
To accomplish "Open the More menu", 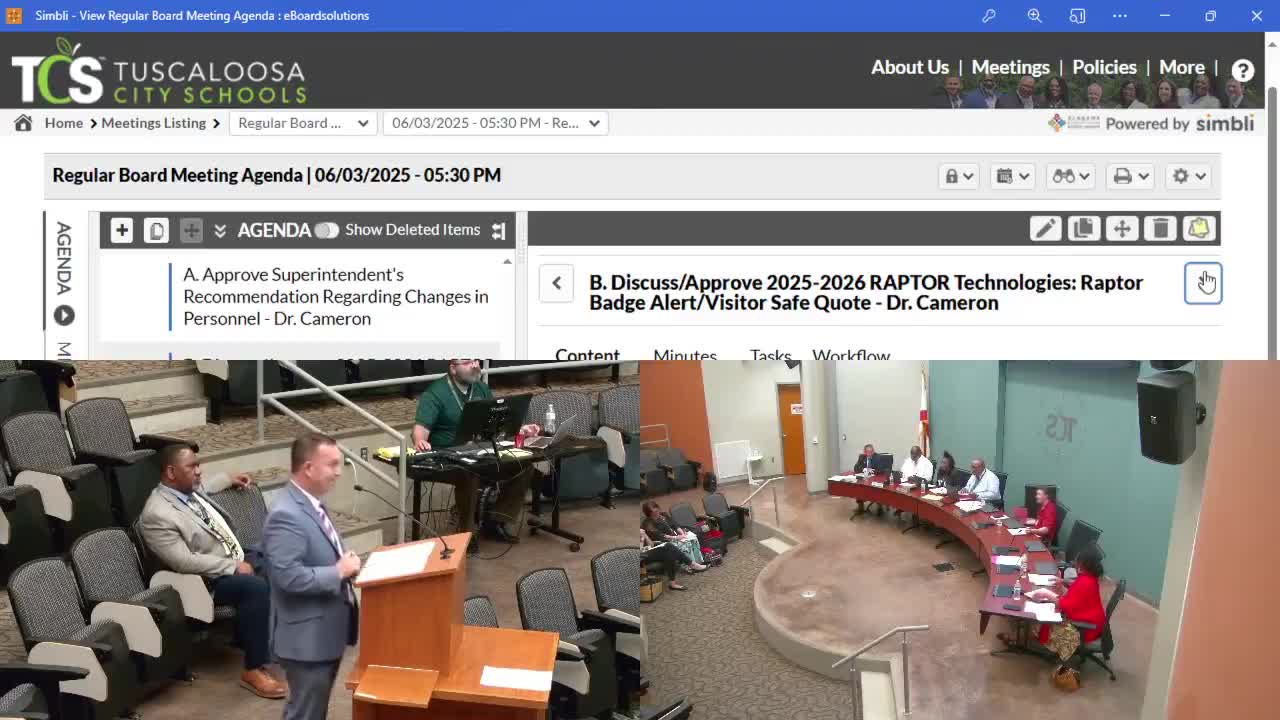I will tap(1182, 67).
